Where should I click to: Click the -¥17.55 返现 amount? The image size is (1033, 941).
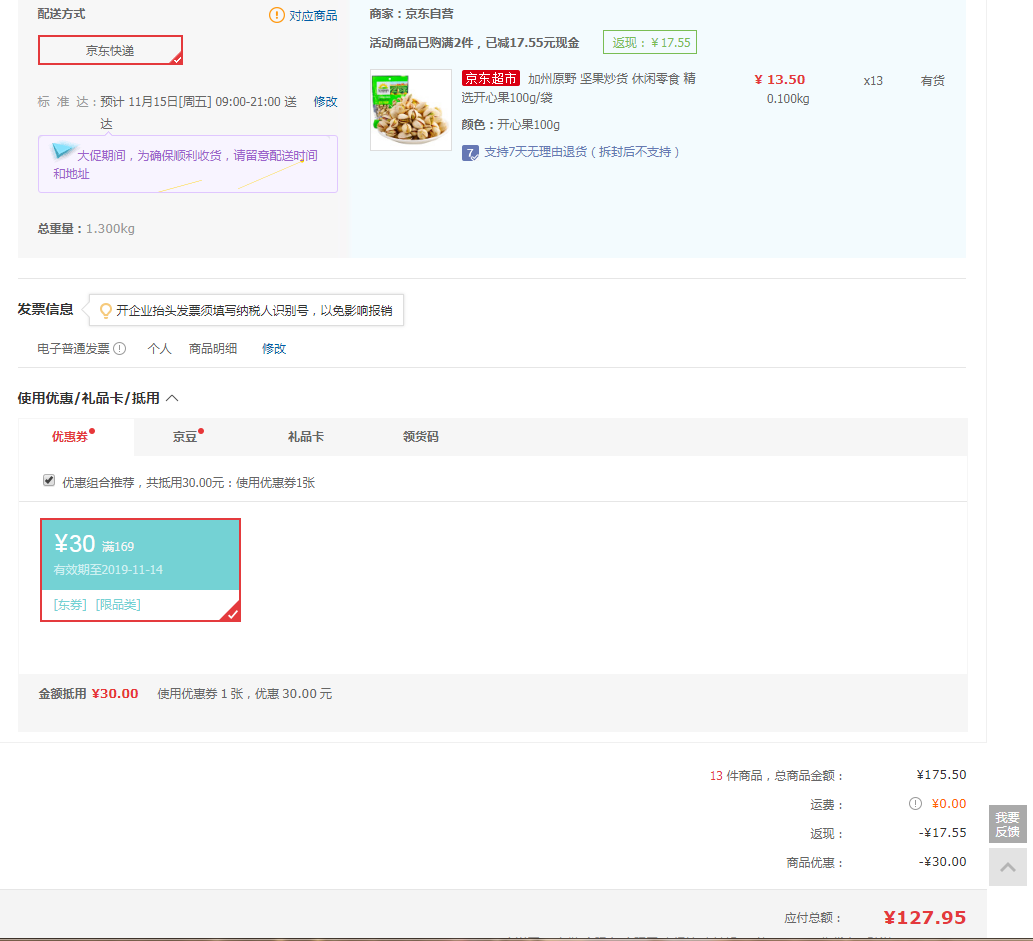[x=943, y=833]
